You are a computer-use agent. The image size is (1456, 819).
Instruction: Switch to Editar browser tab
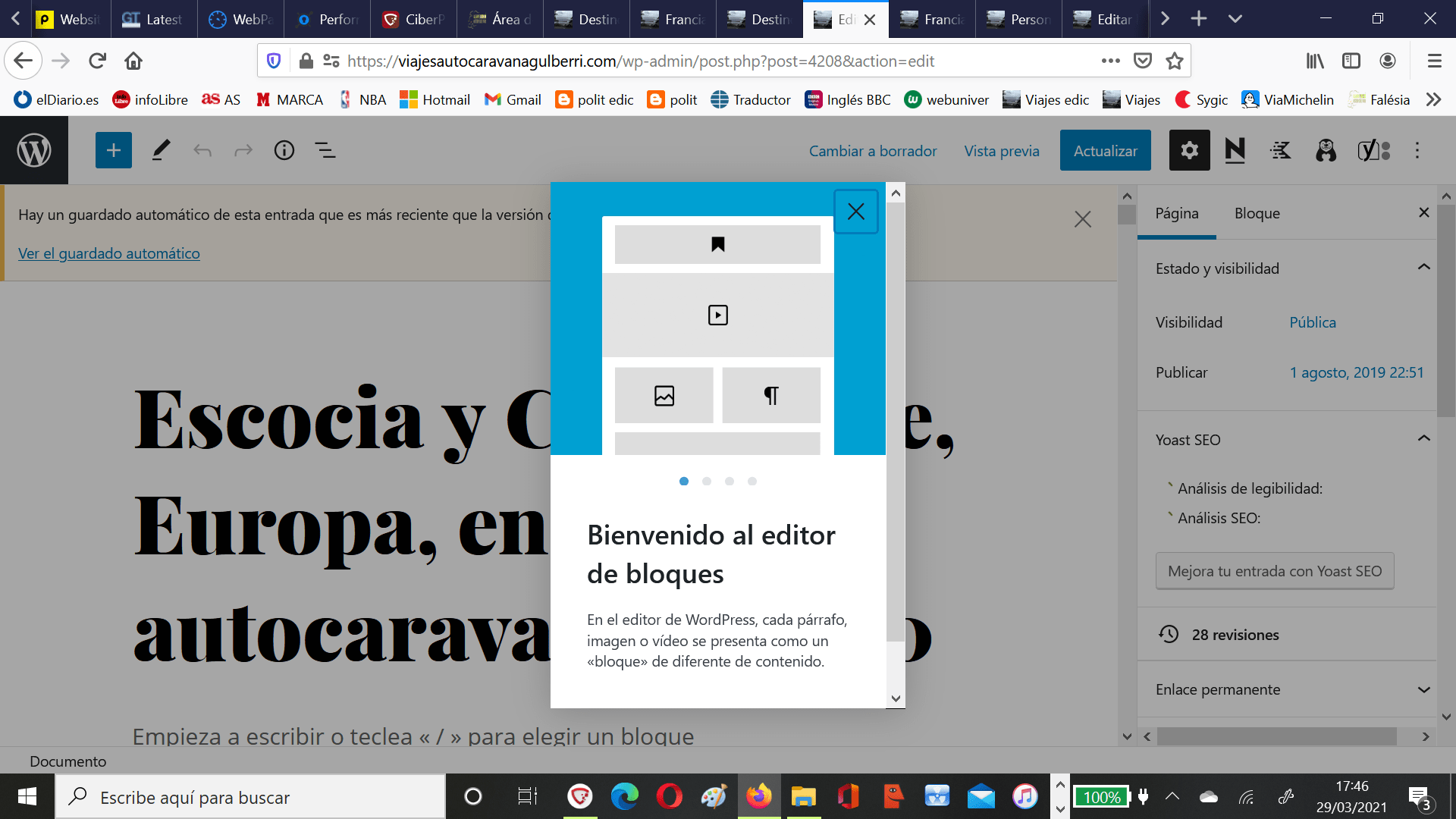click(1105, 19)
